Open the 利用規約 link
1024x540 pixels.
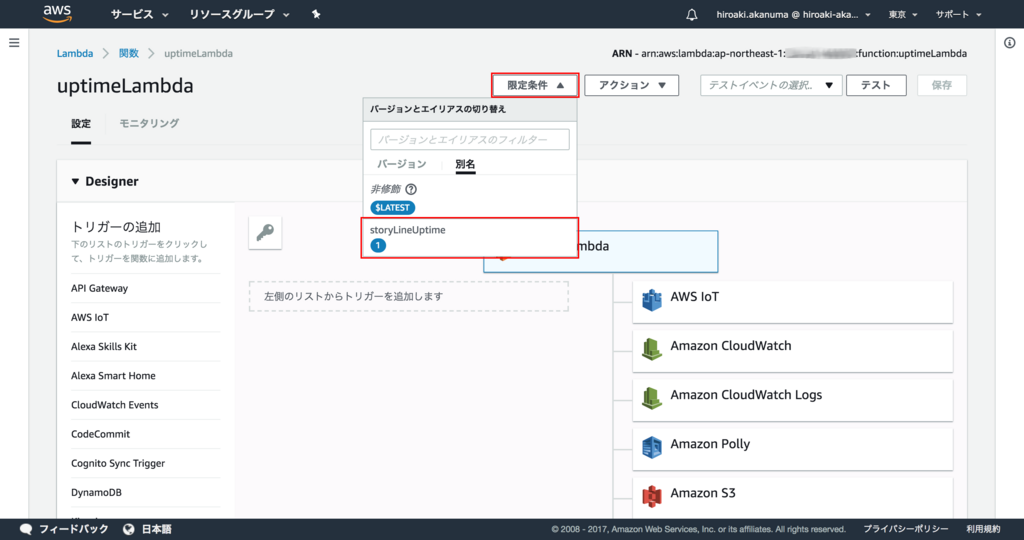pos(983,529)
